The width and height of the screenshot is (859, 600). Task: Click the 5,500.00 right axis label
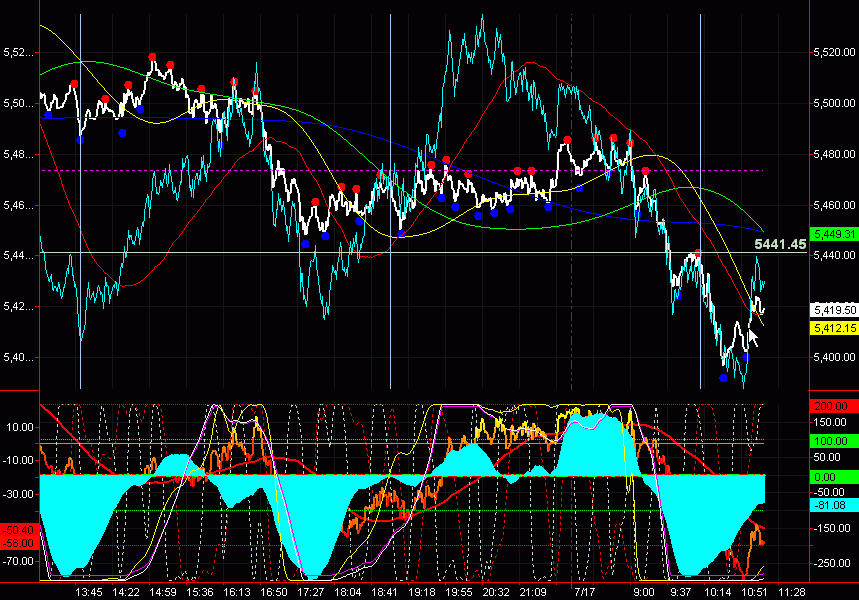click(834, 104)
